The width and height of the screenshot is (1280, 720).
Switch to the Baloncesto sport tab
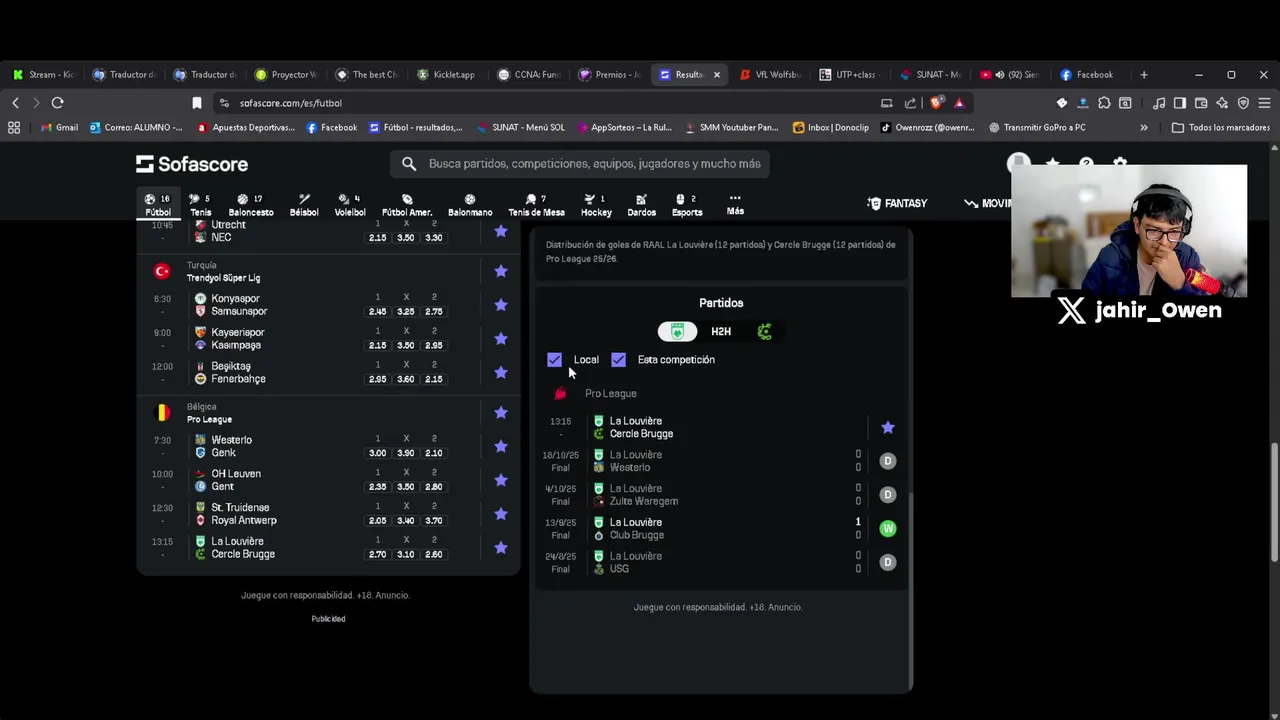tap(250, 205)
